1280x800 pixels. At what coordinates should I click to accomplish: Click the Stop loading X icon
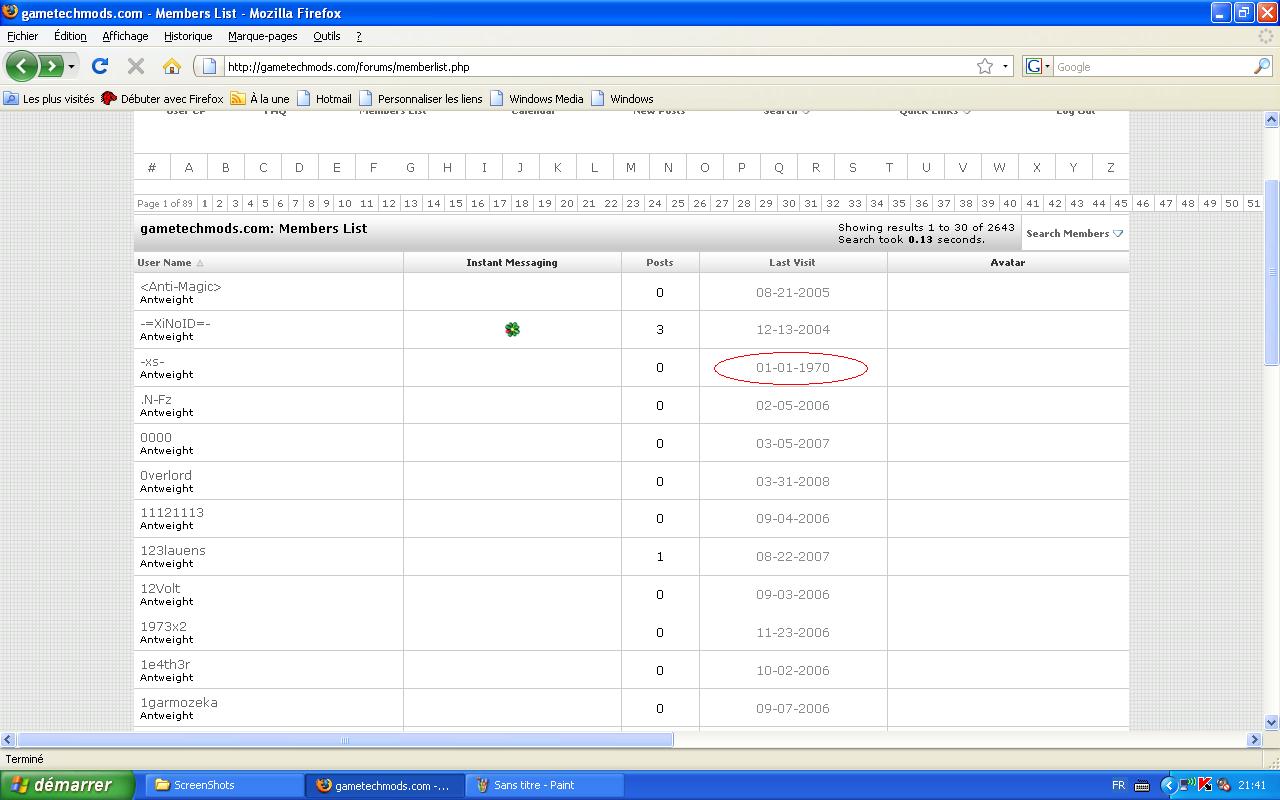coord(136,67)
